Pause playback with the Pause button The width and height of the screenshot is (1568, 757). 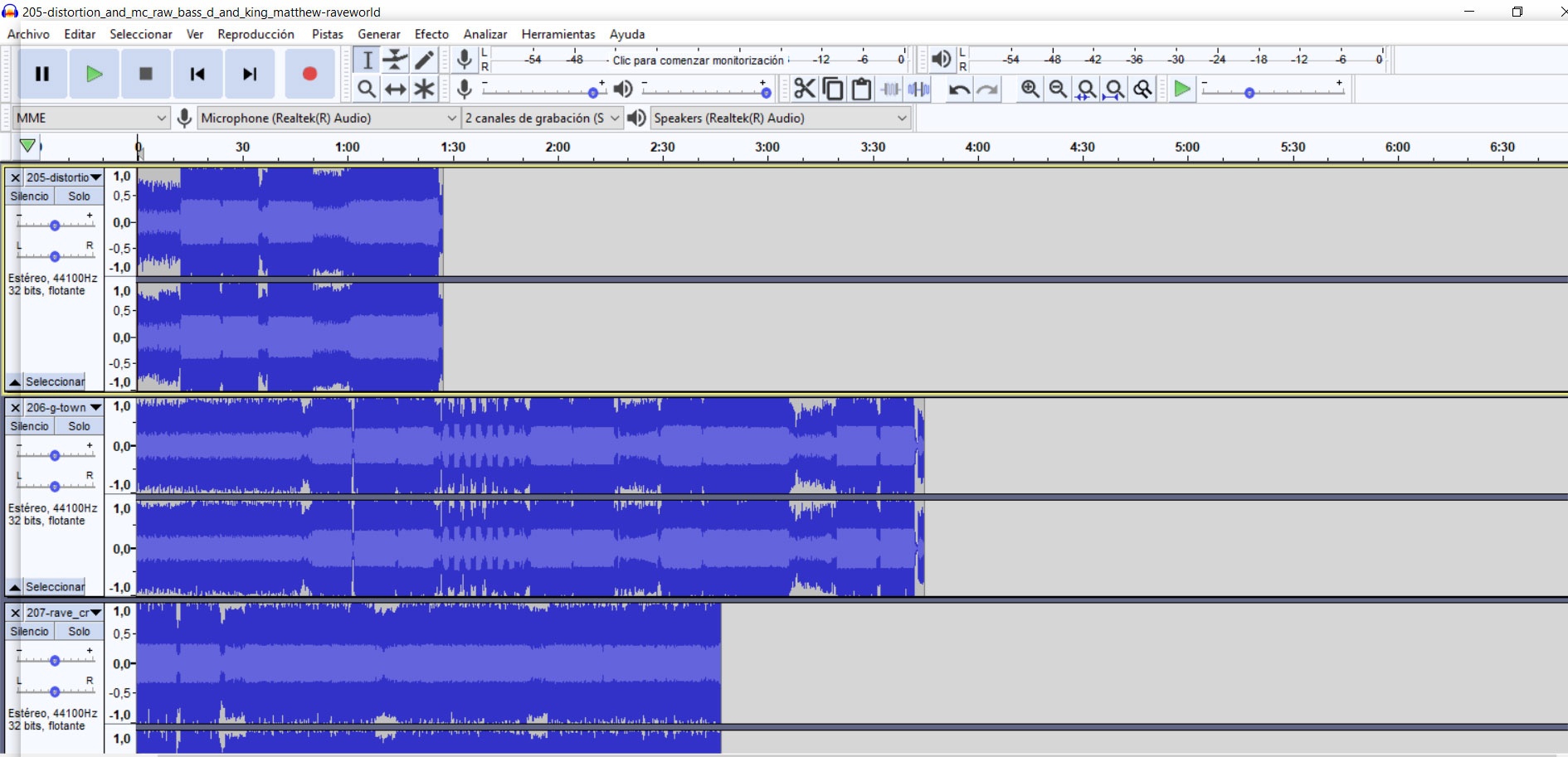tap(42, 74)
